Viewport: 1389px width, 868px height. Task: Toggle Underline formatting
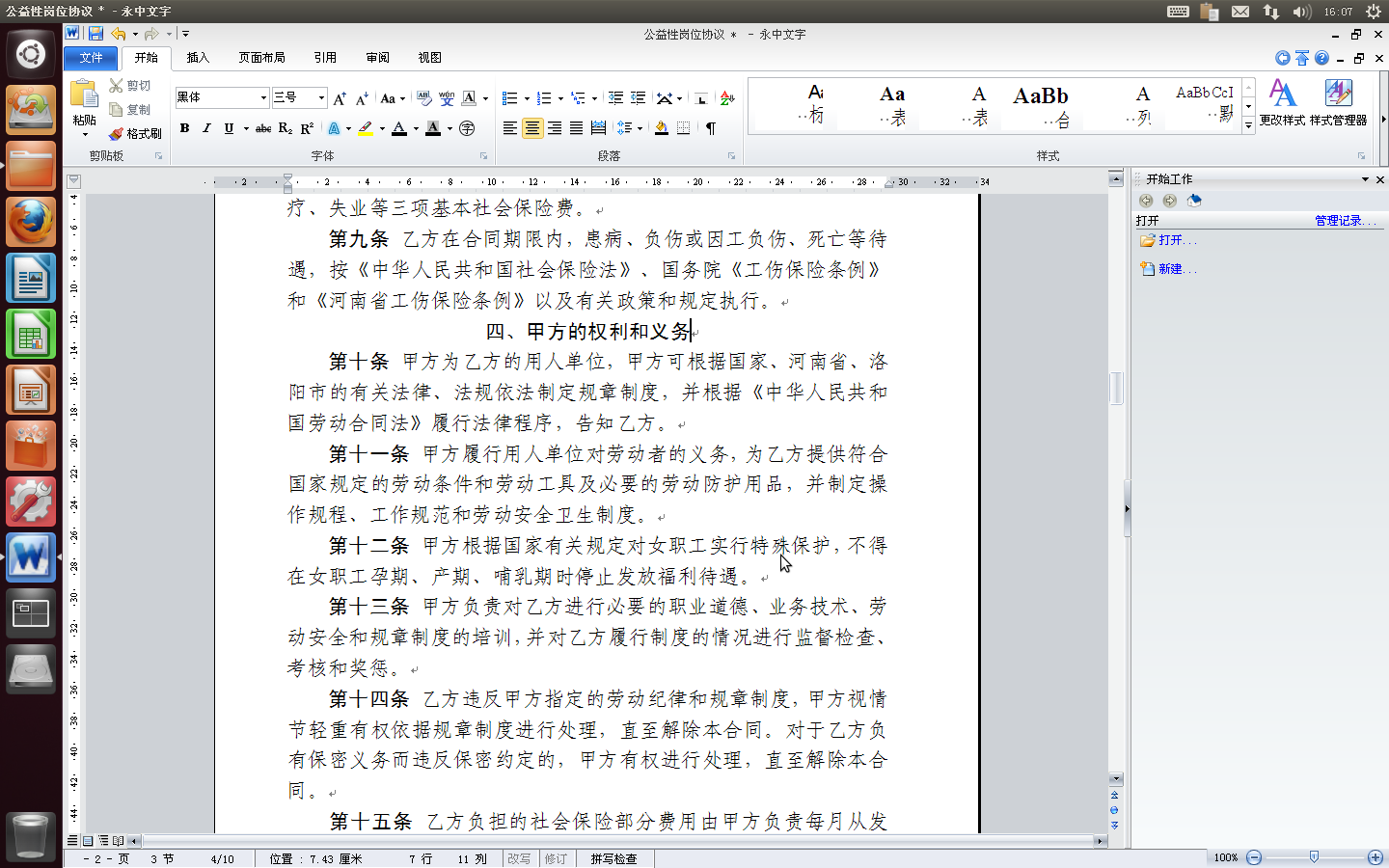(x=229, y=128)
